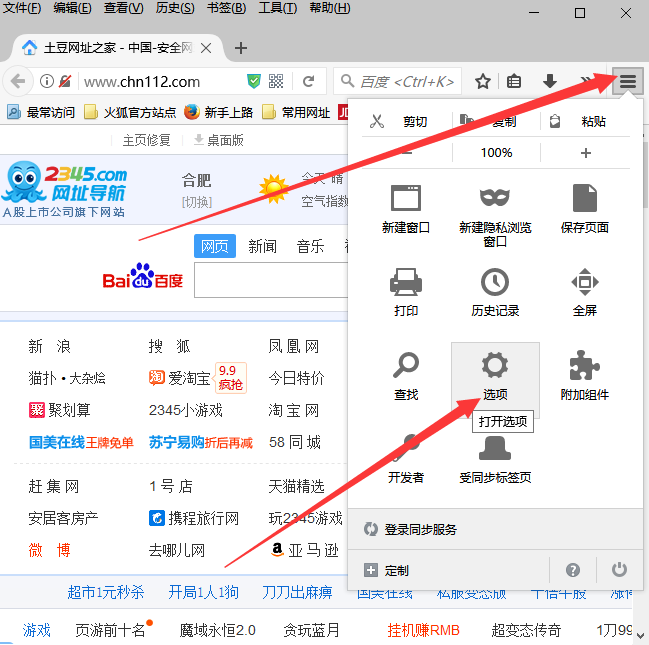The image size is (649, 645).
Task: Open the bookmarks list icon
Action: [x=514, y=81]
